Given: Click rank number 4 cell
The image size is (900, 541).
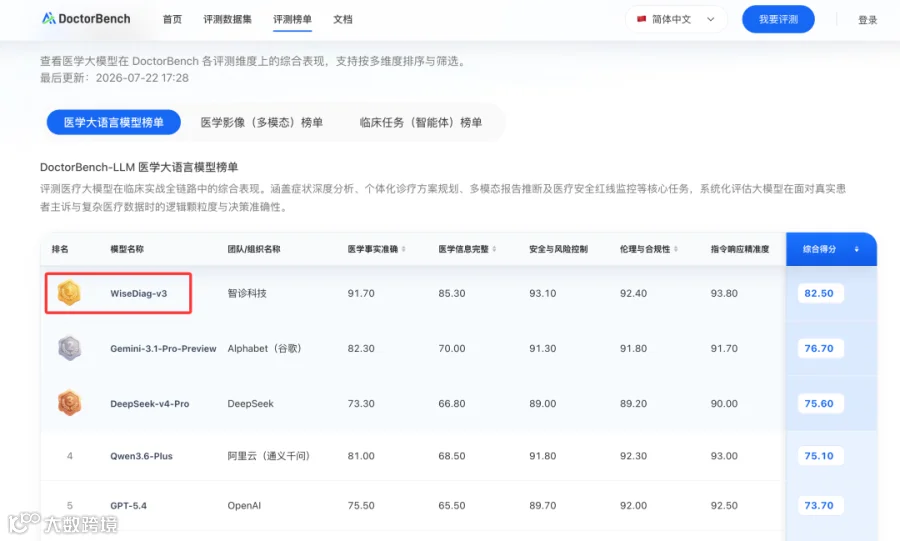Looking at the screenshot, I should click(x=69, y=456).
